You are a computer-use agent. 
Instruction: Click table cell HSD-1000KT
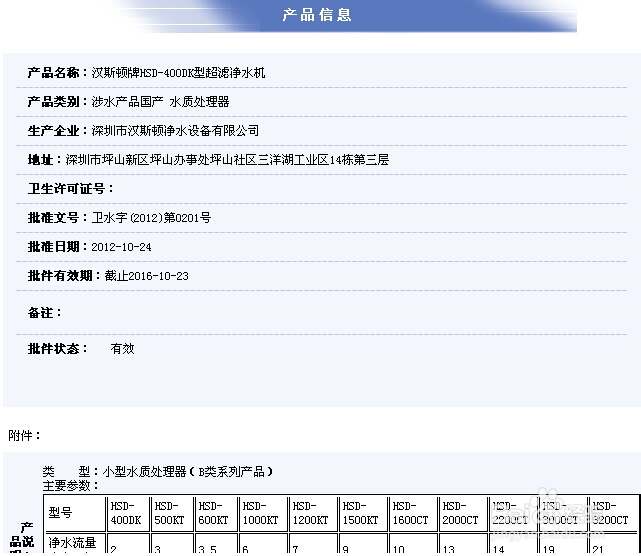(x=263, y=513)
